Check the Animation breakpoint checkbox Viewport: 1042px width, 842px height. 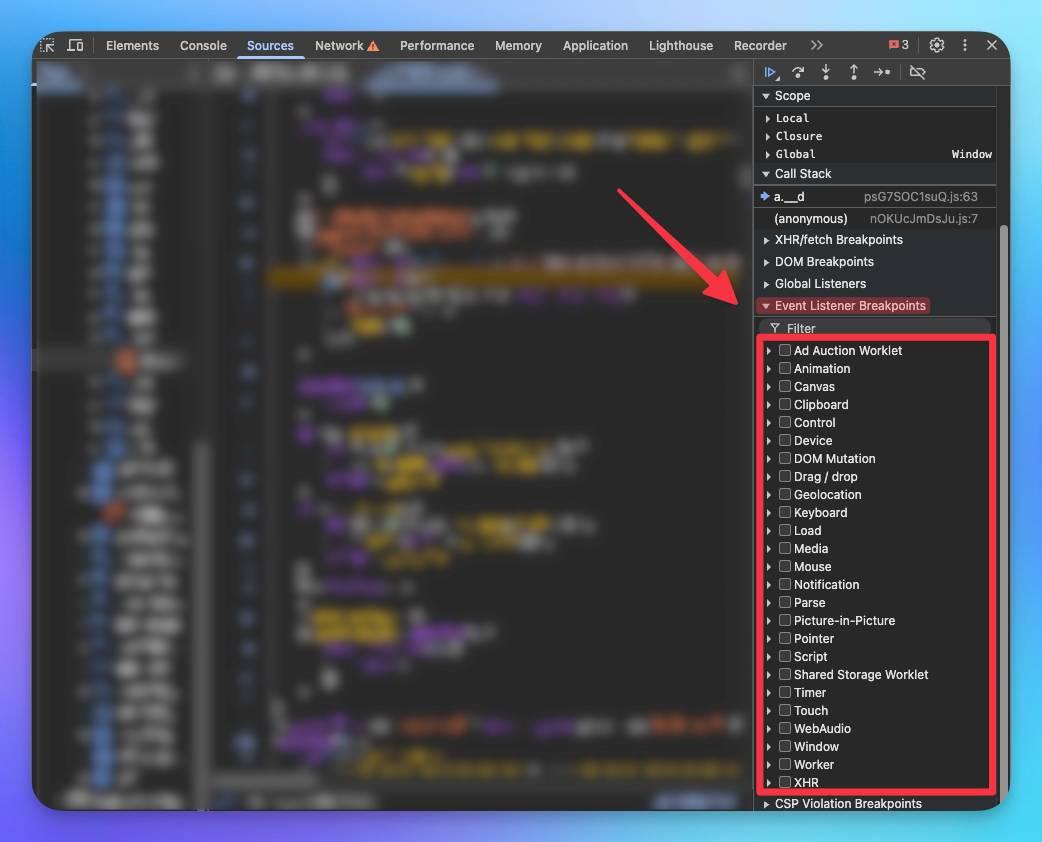tap(785, 368)
